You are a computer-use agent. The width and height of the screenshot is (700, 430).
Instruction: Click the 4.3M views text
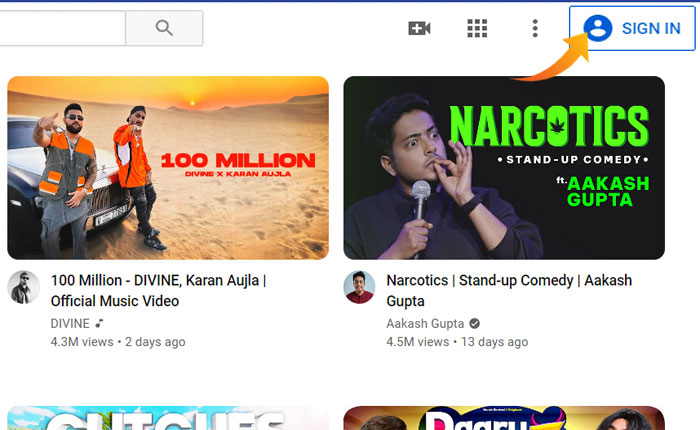[82, 342]
